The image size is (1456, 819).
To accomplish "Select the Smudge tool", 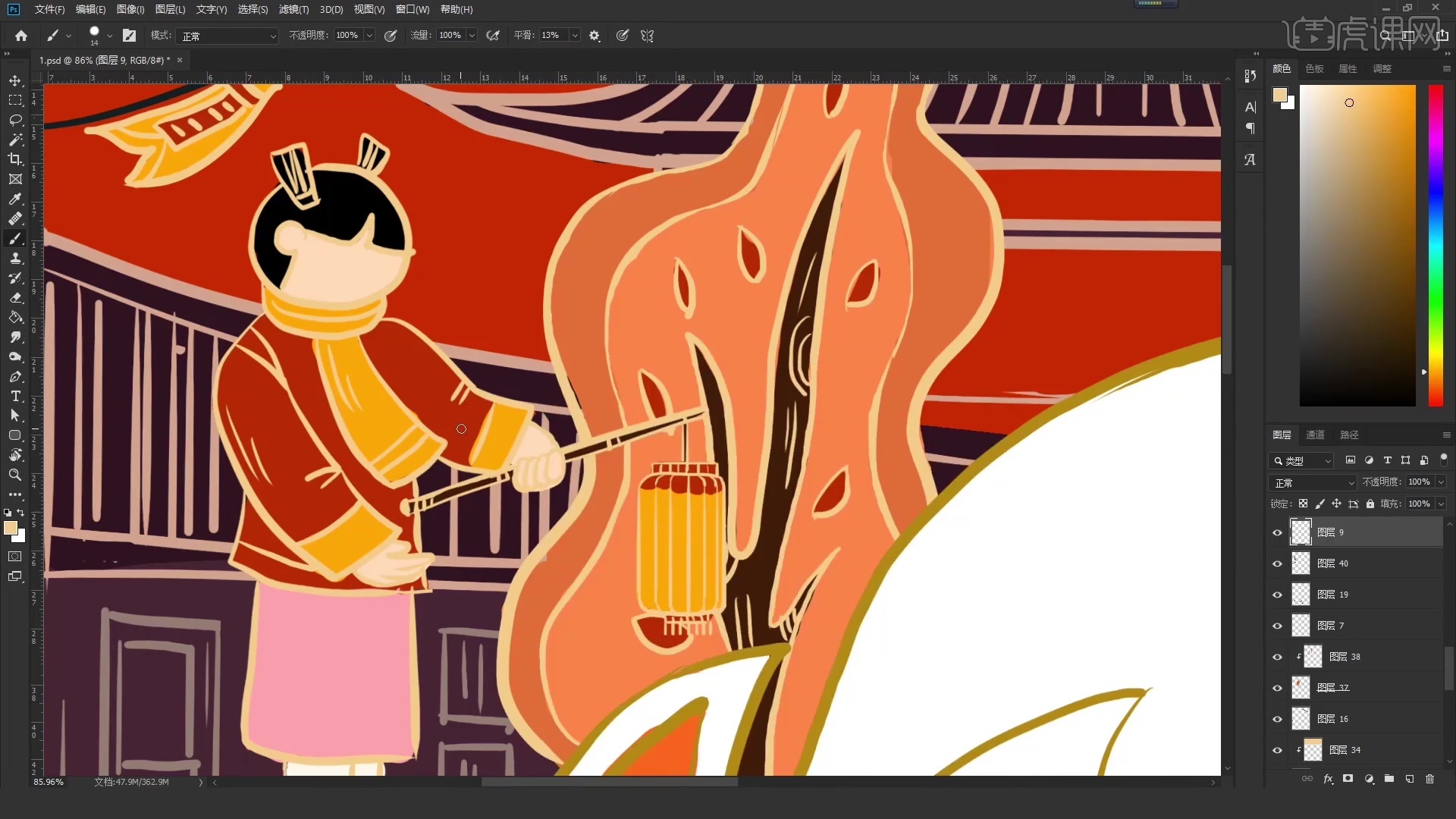I will [x=15, y=337].
